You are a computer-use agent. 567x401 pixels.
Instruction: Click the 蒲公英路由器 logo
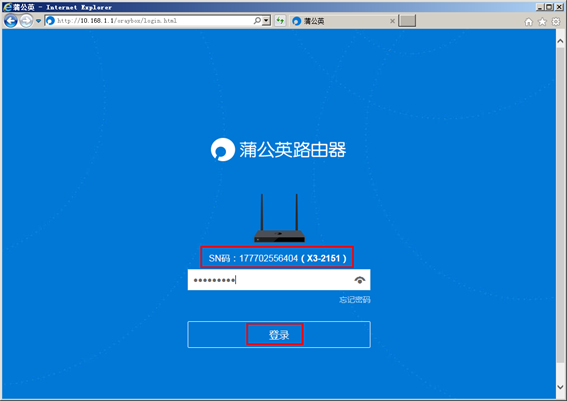pyautogui.click(x=278, y=149)
